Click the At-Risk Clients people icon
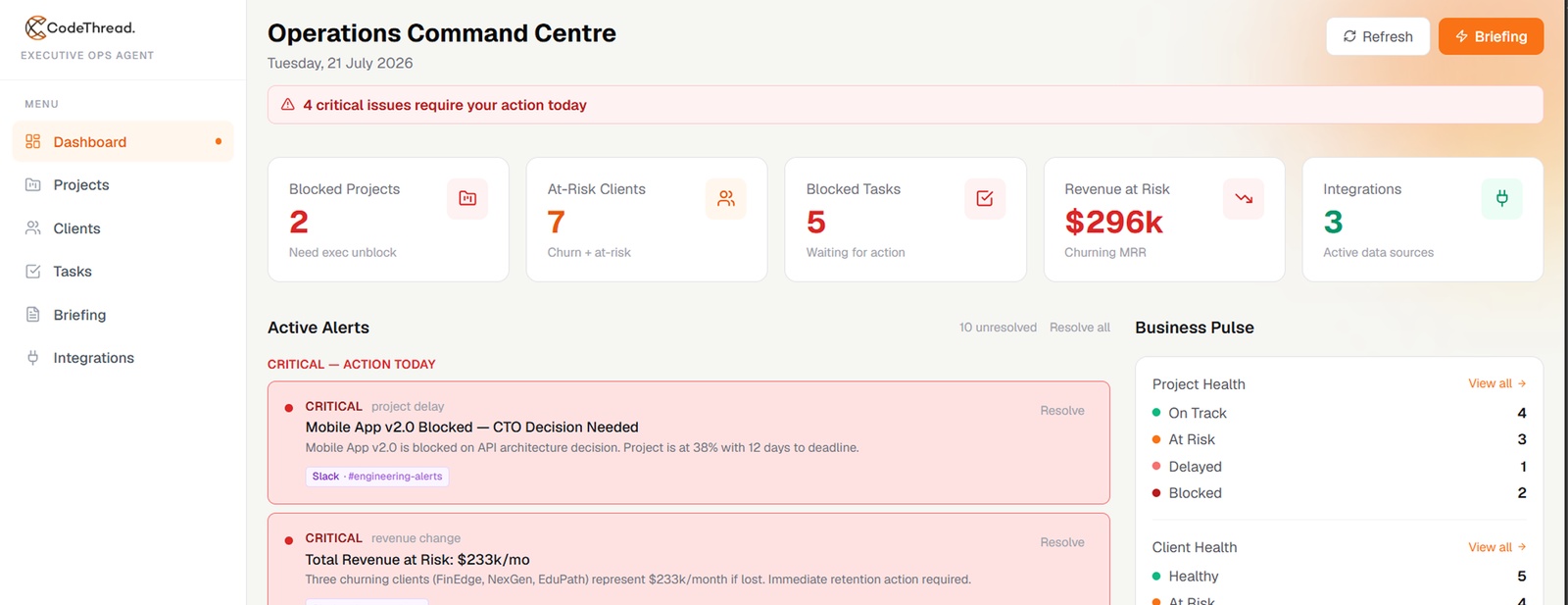Viewport: 1568px width, 605px height. [x=726, y=198]
